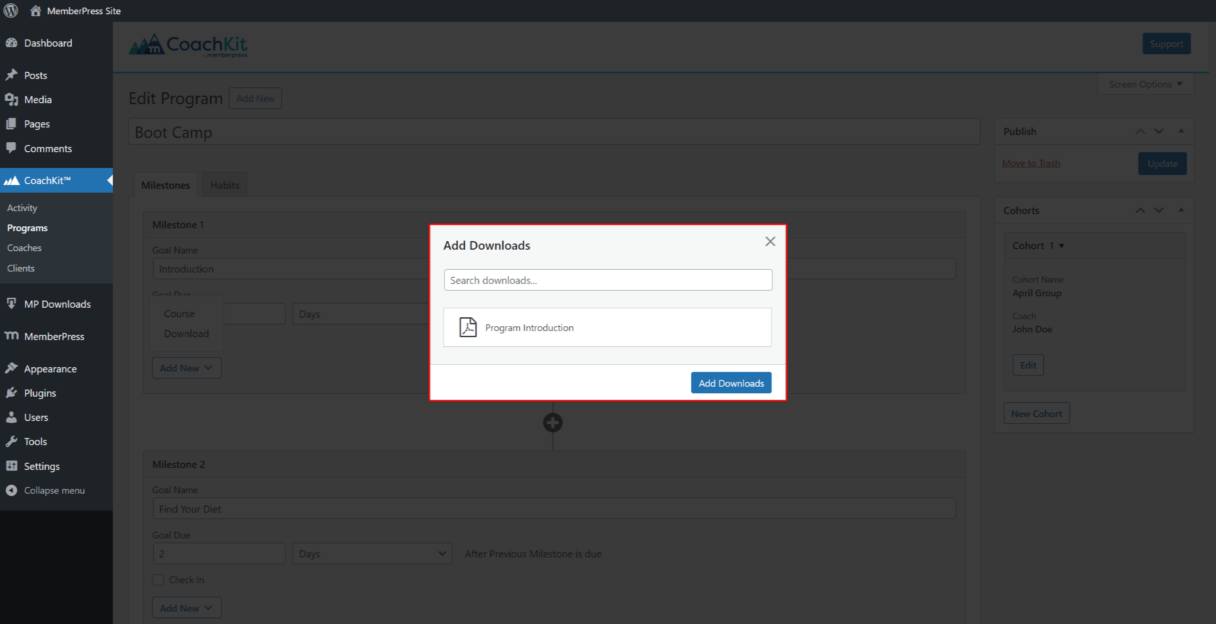1216x624 pixels.
Task: Click the New Cohort button
Action: pos(1036,413)
